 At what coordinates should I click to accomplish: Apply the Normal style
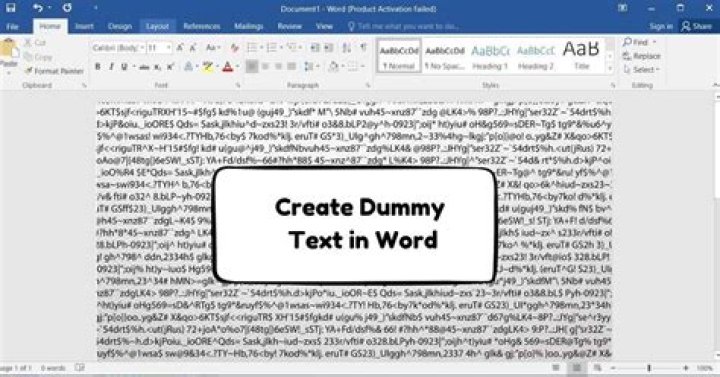(x=399, y=56)
